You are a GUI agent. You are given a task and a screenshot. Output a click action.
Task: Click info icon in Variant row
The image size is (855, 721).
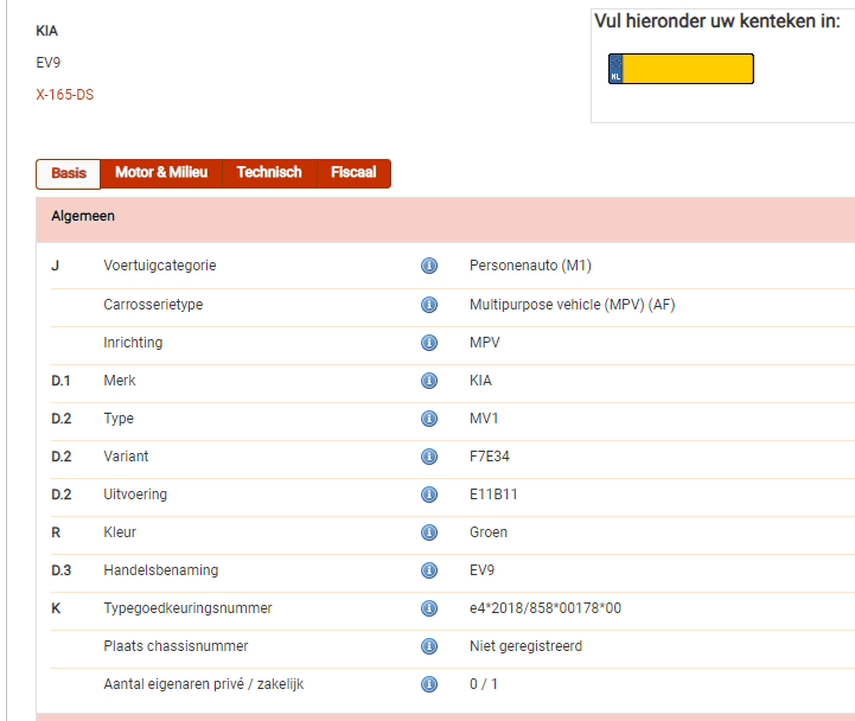point(429,456)
